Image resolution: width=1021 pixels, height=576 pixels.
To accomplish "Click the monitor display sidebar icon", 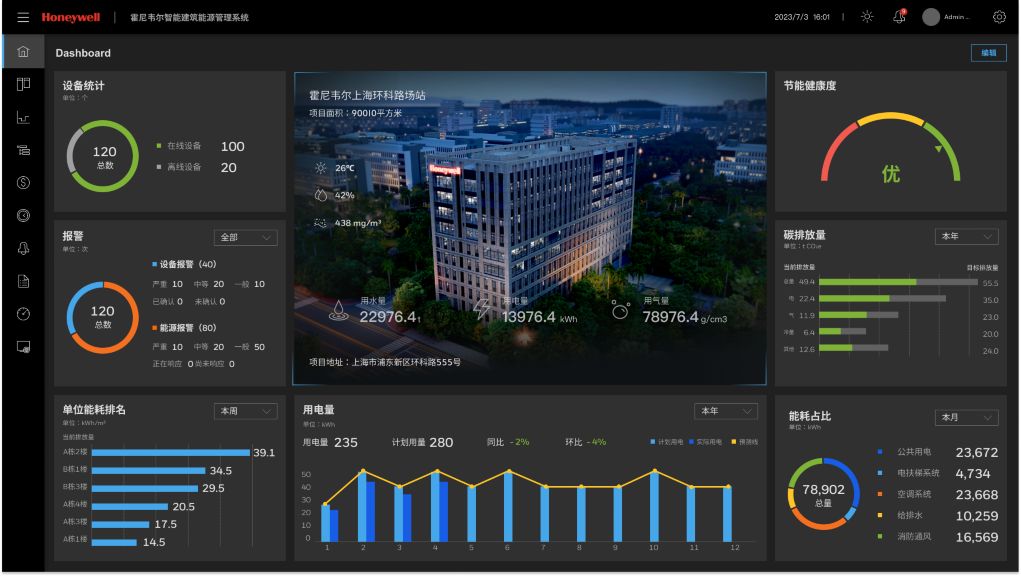I will click(23, 347).
